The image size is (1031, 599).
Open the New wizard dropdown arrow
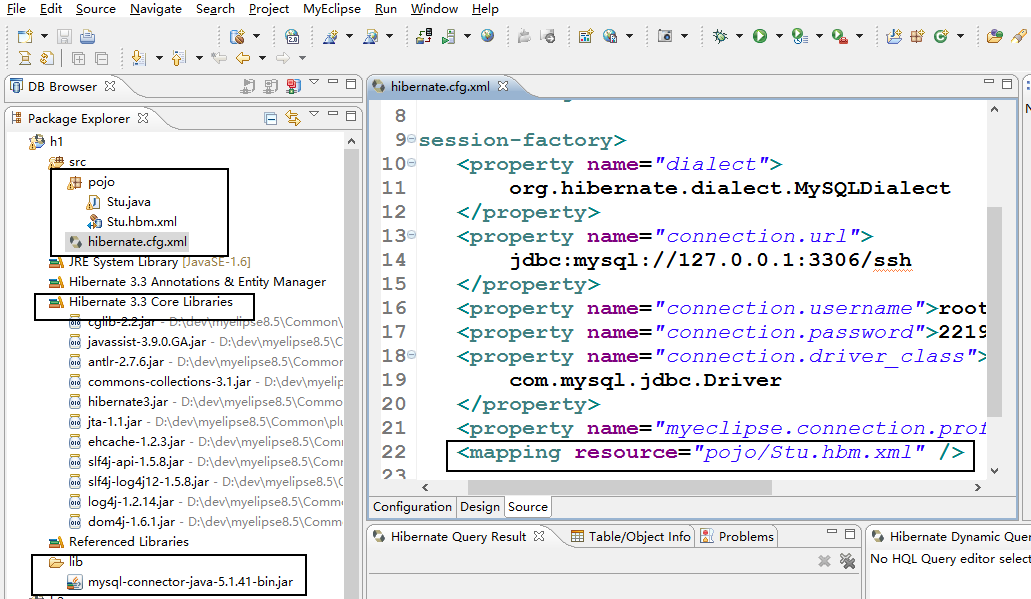(x=44, y=36)
